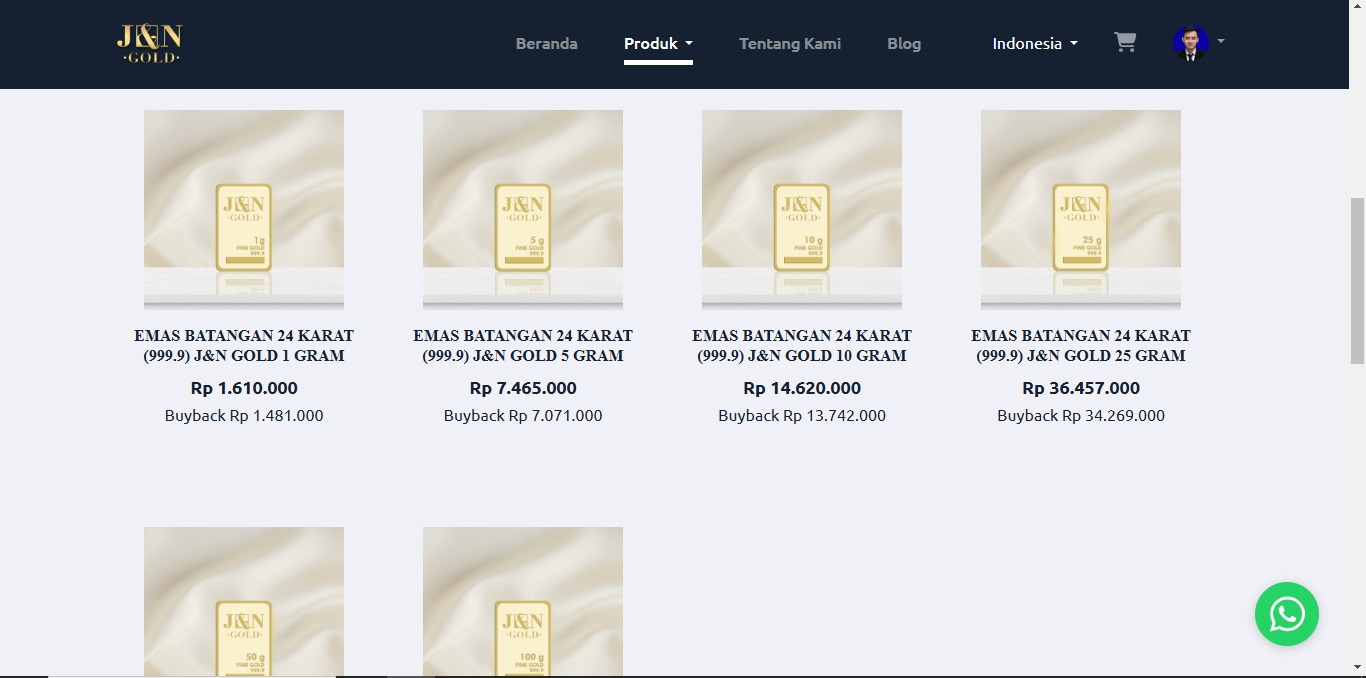
Task: Click Buyback Rp 1.481.000 text
Action: 244,416
